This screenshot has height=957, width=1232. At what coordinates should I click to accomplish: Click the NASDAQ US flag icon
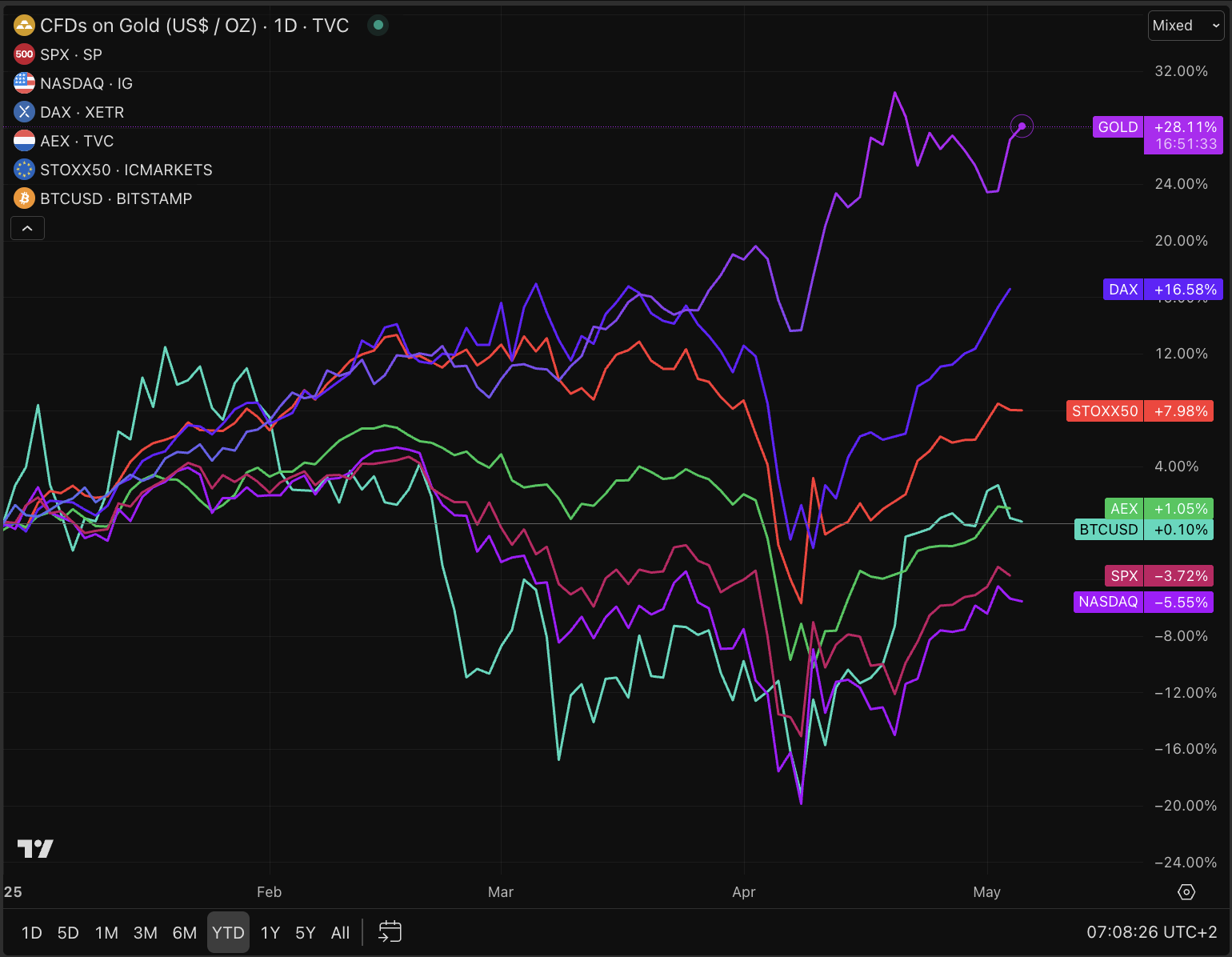click(x=25, y=83)
